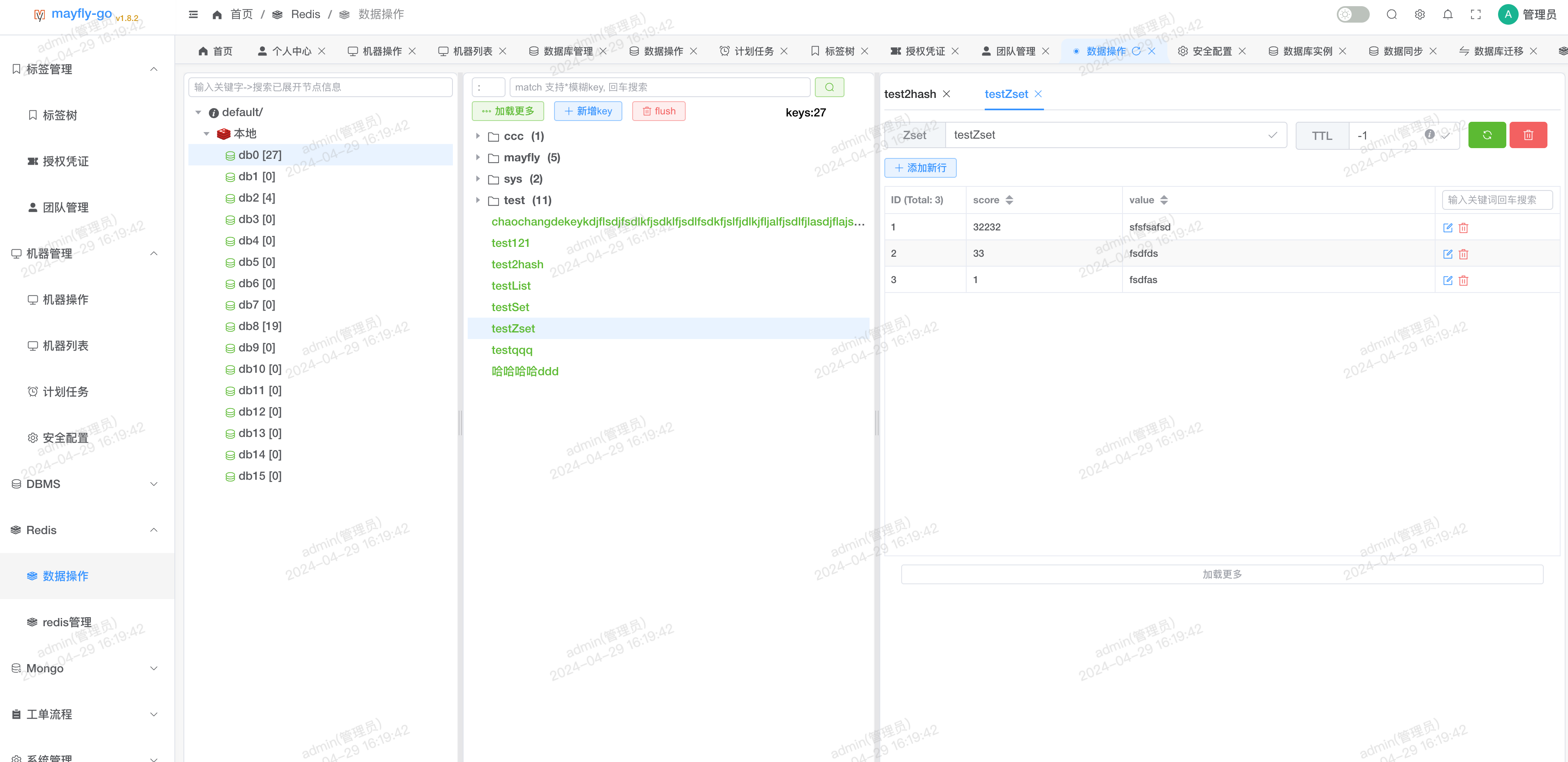The height and width of the screenshot is (762, 1568).
Task: Click 添加新行 button
Action: (x=920, y=168)
